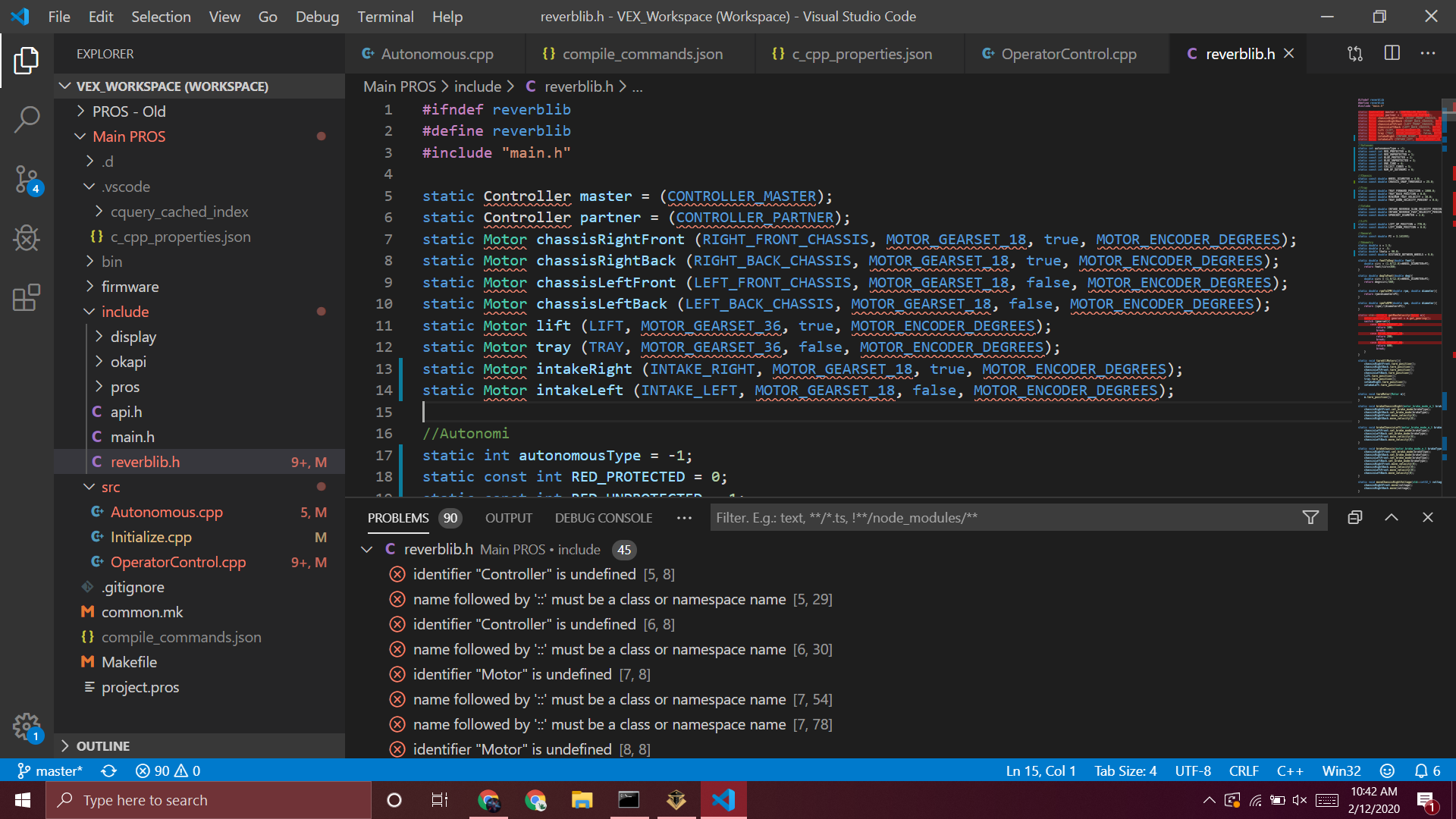This screenshot has height=819, width=1456.
Task: Expand the .d folder
Action: click(x=90, y=162)
